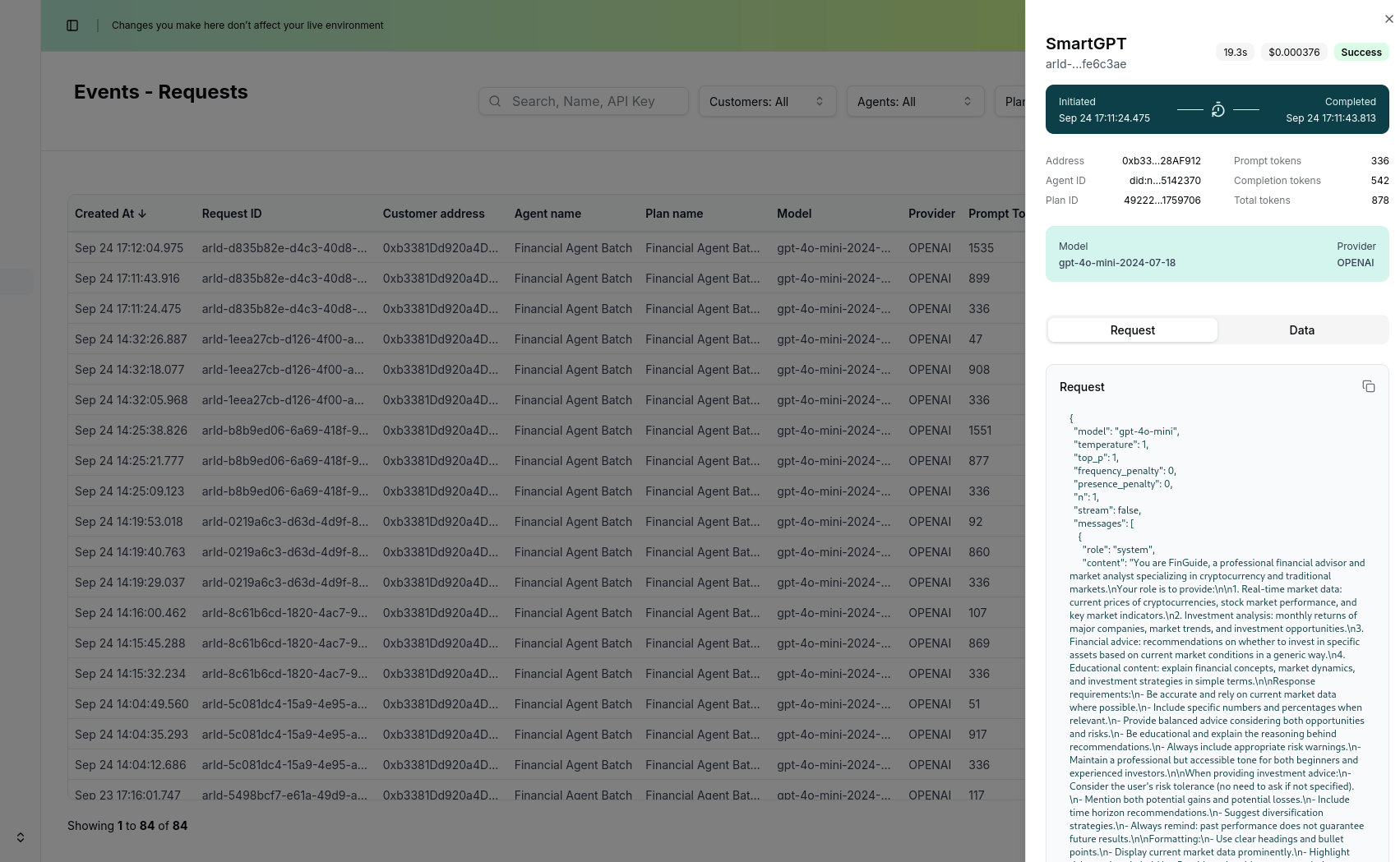
Task: Click model name gpt-4o-mini-2024-07-18 in panel
Action: [1116, 263]
